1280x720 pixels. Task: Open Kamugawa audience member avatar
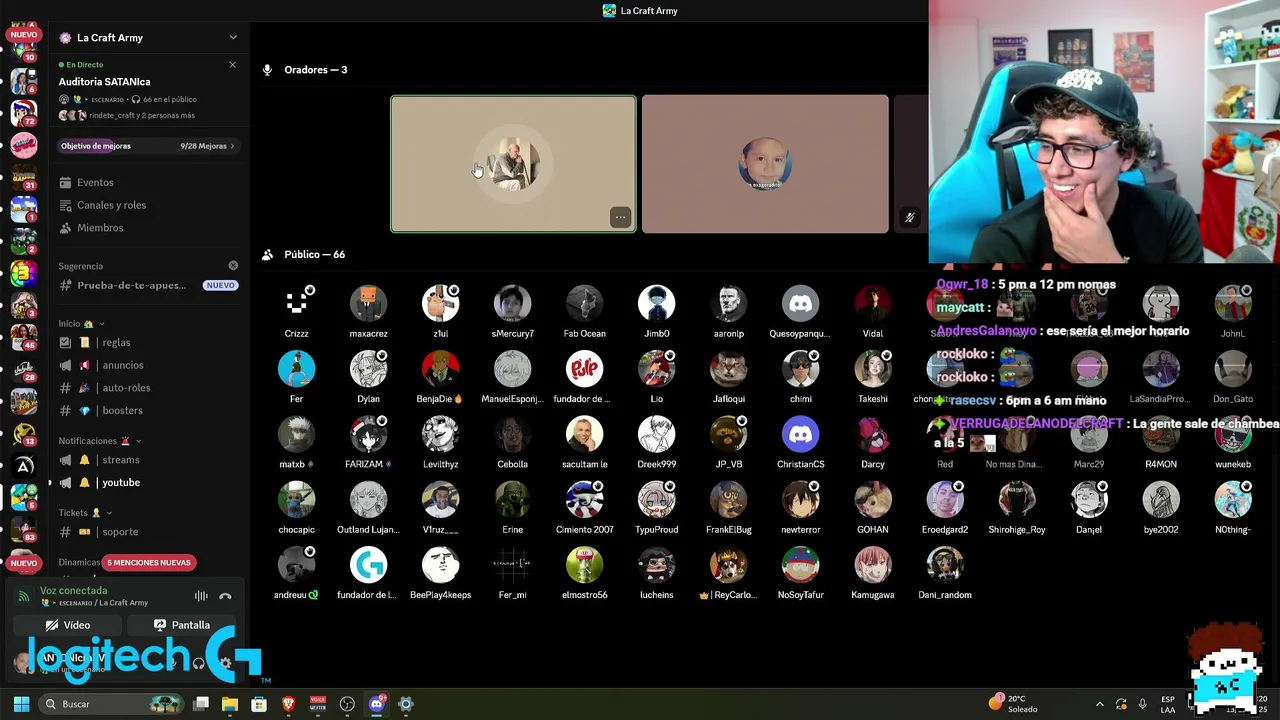[872, 565]
